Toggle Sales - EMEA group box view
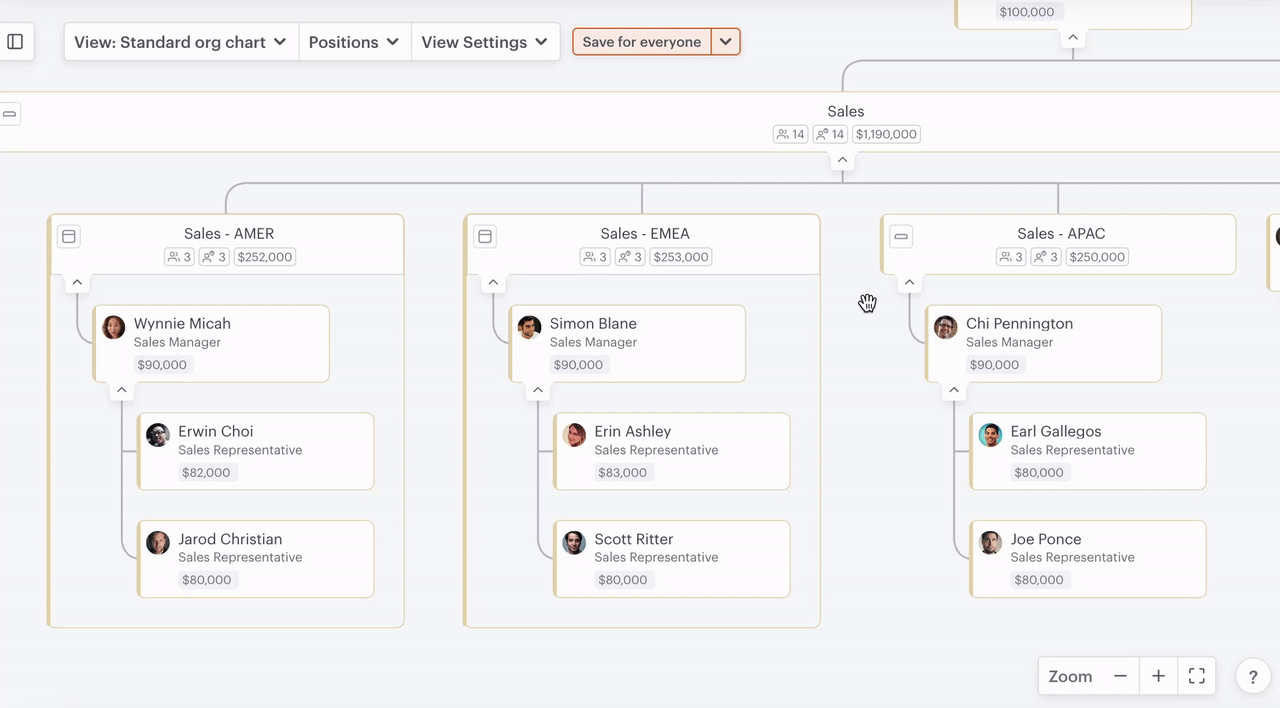 pyautogui.click(x=485, y=236)
